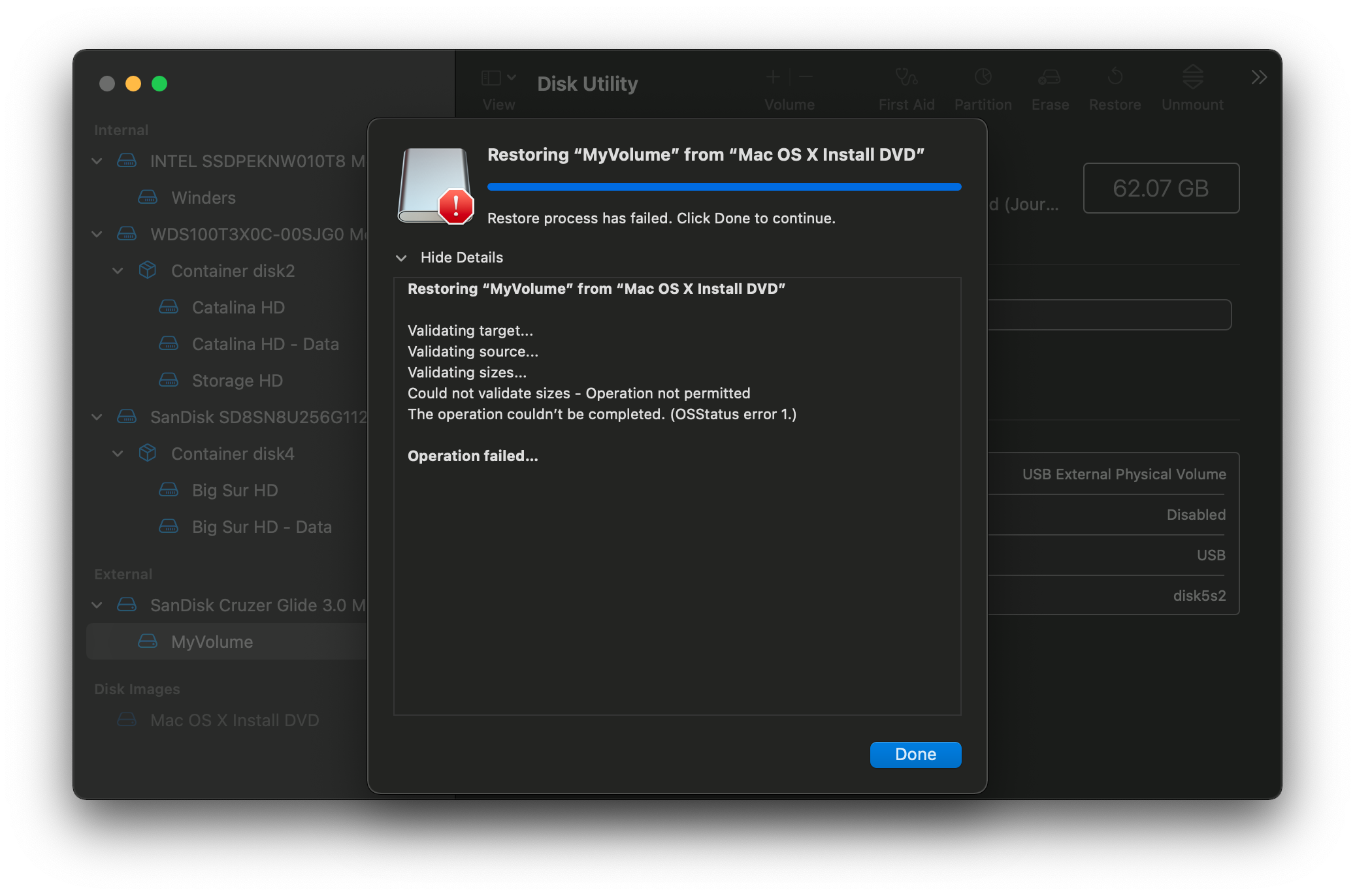Image resolution: width=1355 pixels, height=896 pixels.
Task: Click the Partition toolbar icon
Action: tap(983, 78)
